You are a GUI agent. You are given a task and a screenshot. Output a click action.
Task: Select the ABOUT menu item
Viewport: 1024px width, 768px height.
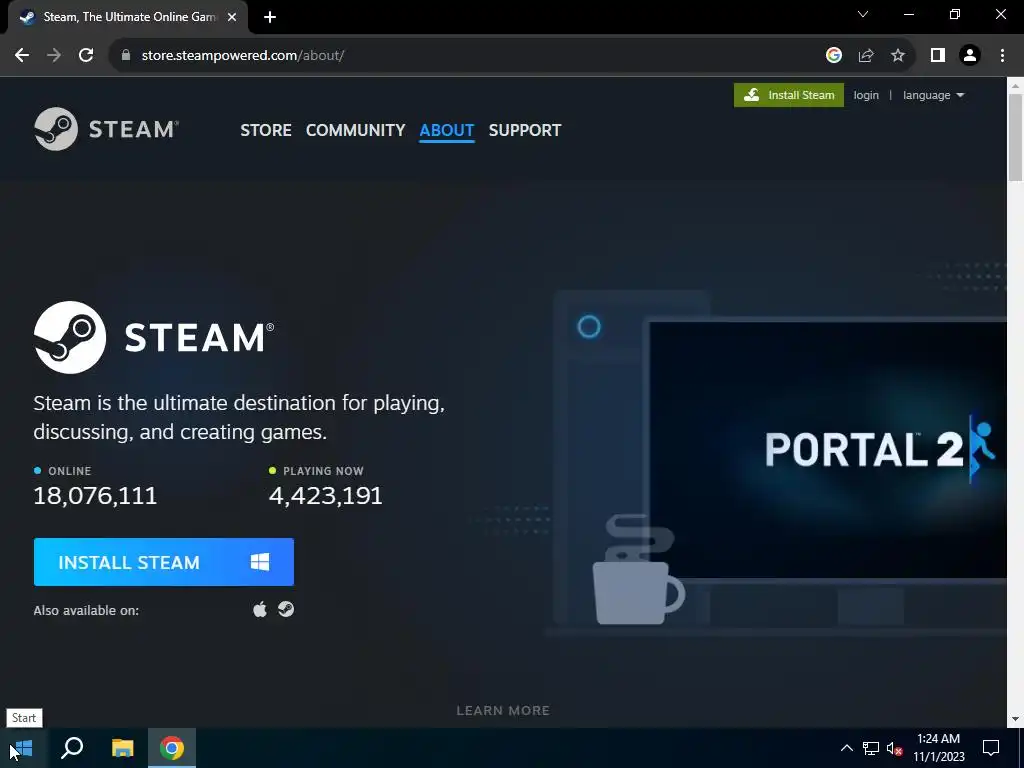pyautogui.click(x=447, y=130)
